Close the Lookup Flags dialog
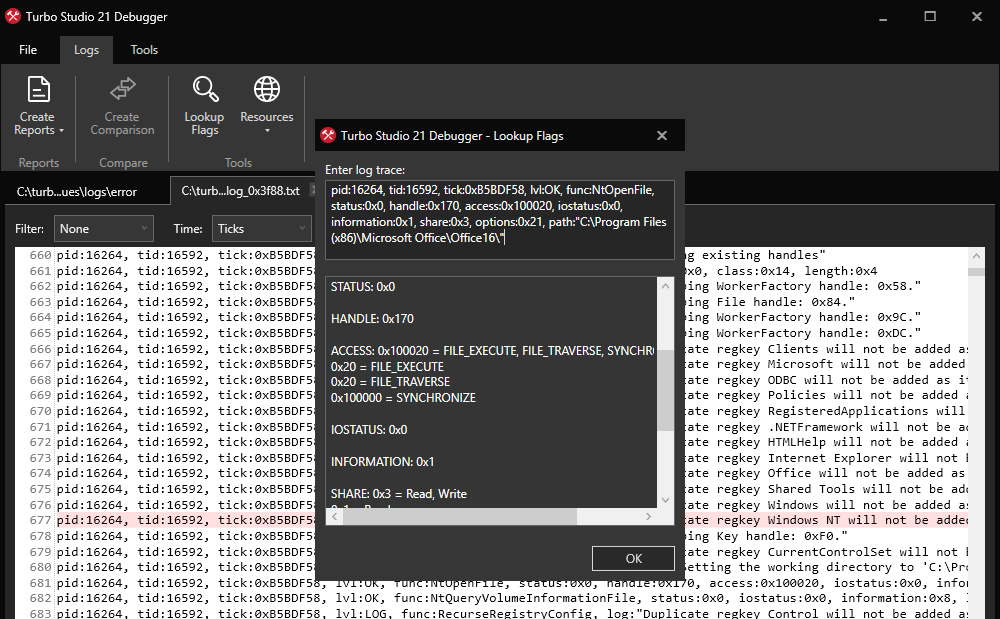The image size is (1000, 619). click(x=661, y=135)
